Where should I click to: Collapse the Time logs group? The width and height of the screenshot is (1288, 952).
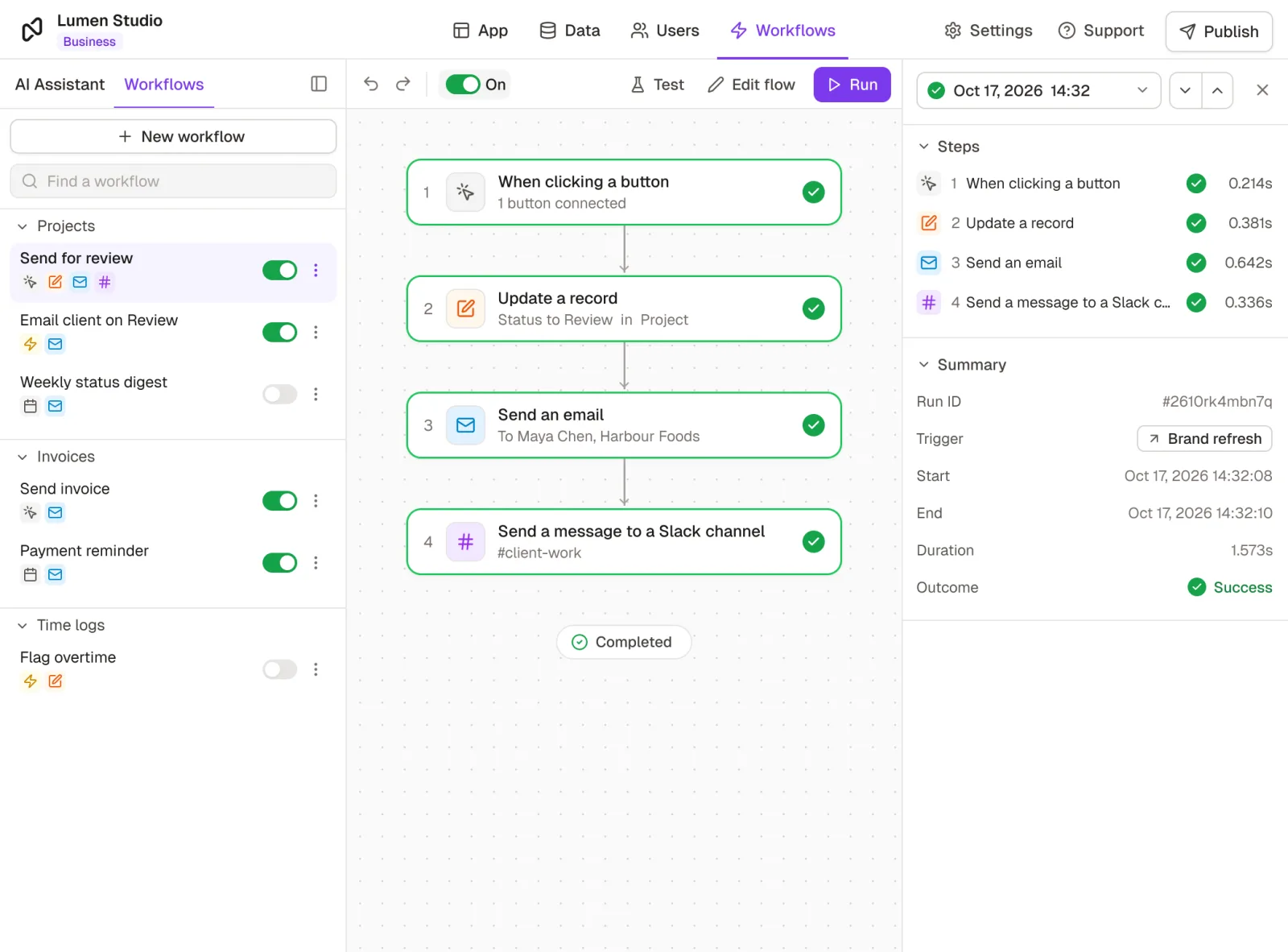click(x=23, y=625)
